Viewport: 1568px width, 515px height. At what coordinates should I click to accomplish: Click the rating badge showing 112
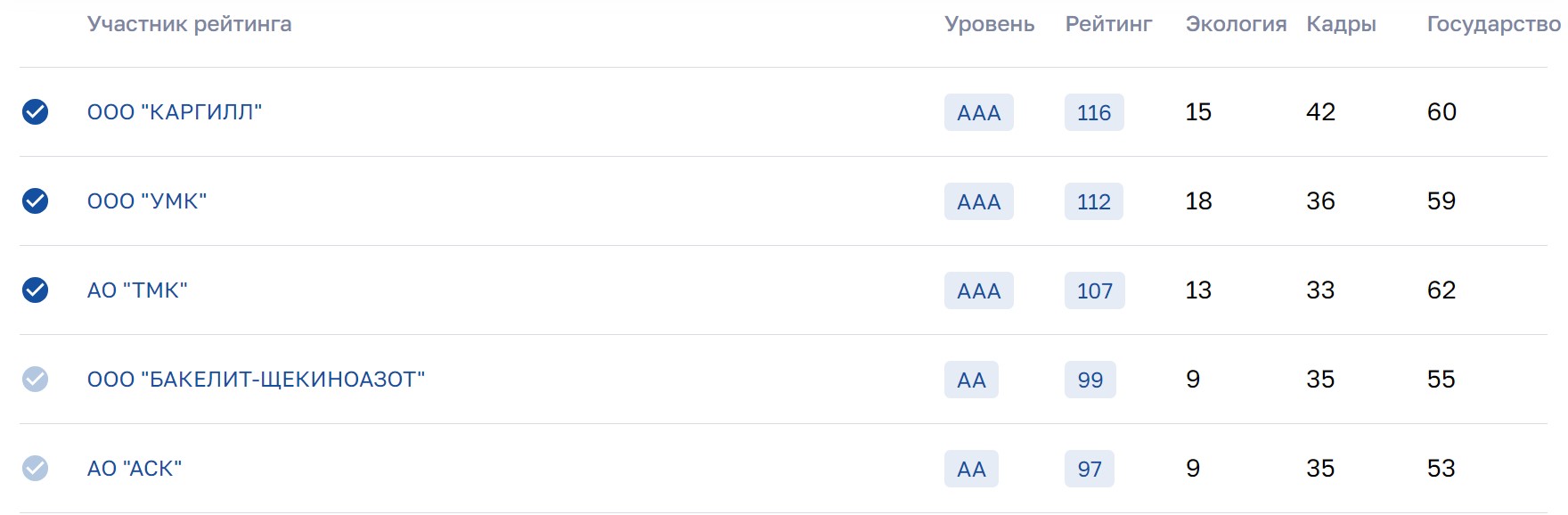click(x=1093, y=201)
